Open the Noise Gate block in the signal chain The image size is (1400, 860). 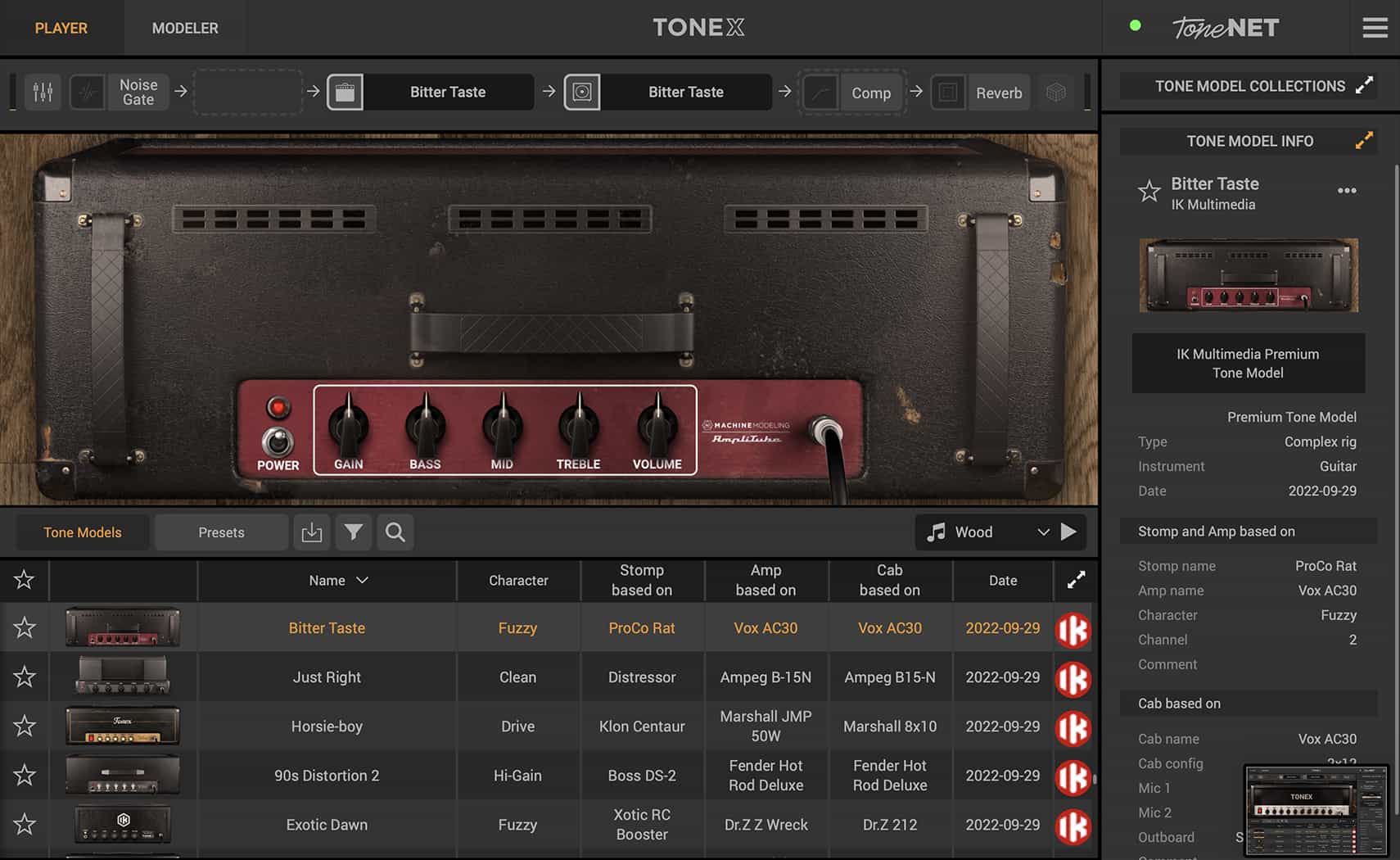click(138, 92)
